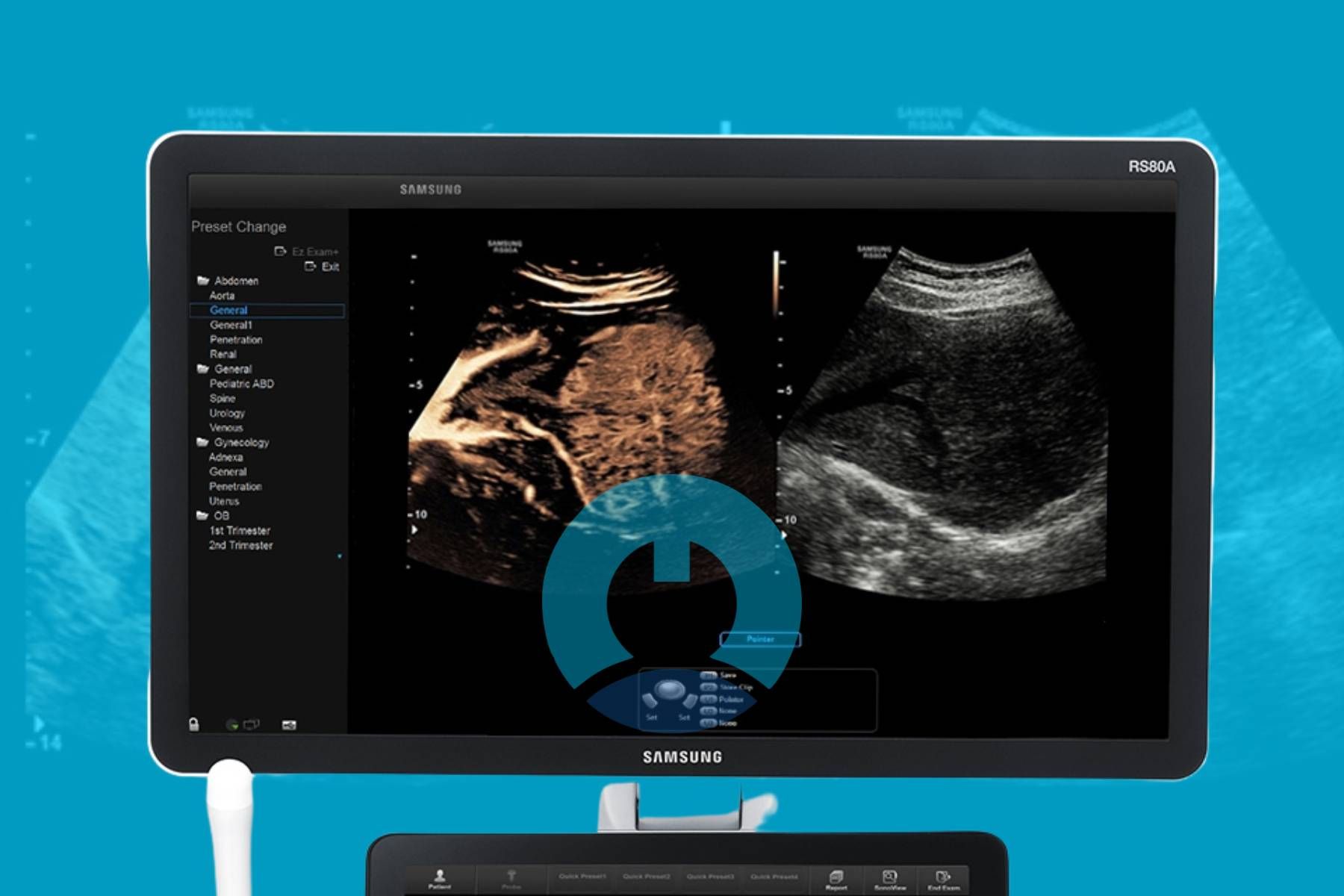This screenshot has height=896, width=1344.
Task: Select the Renal preset
Action: tap(223, 354)
